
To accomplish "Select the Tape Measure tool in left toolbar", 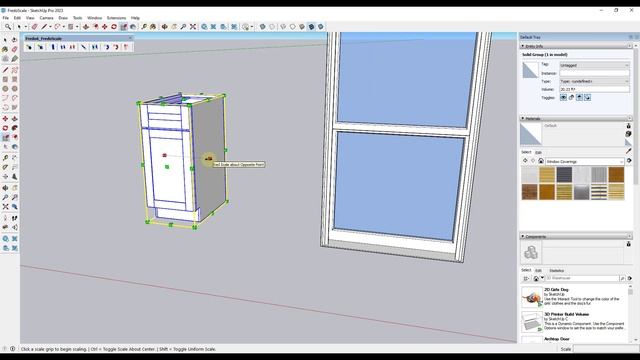I will click(x=5, y=158).
